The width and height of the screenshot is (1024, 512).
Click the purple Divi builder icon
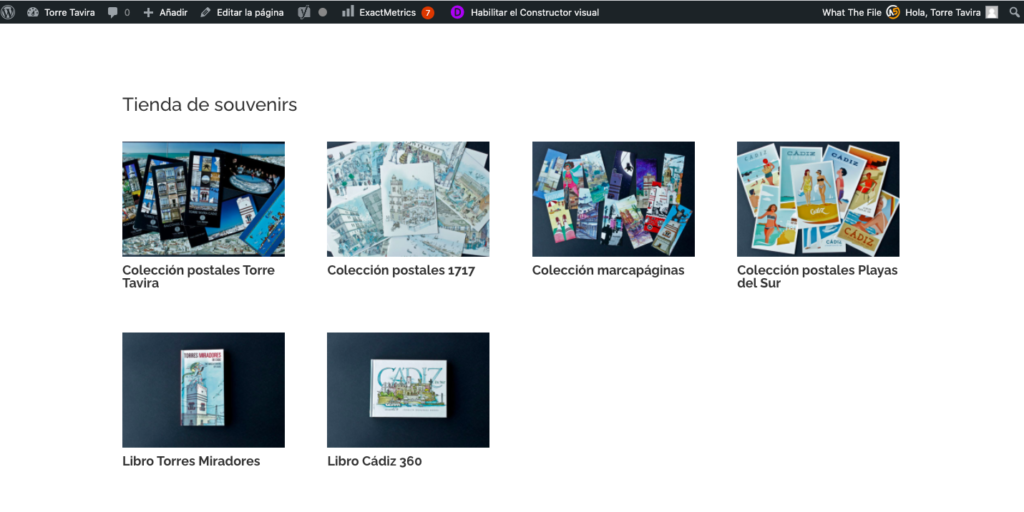(457, 12)
